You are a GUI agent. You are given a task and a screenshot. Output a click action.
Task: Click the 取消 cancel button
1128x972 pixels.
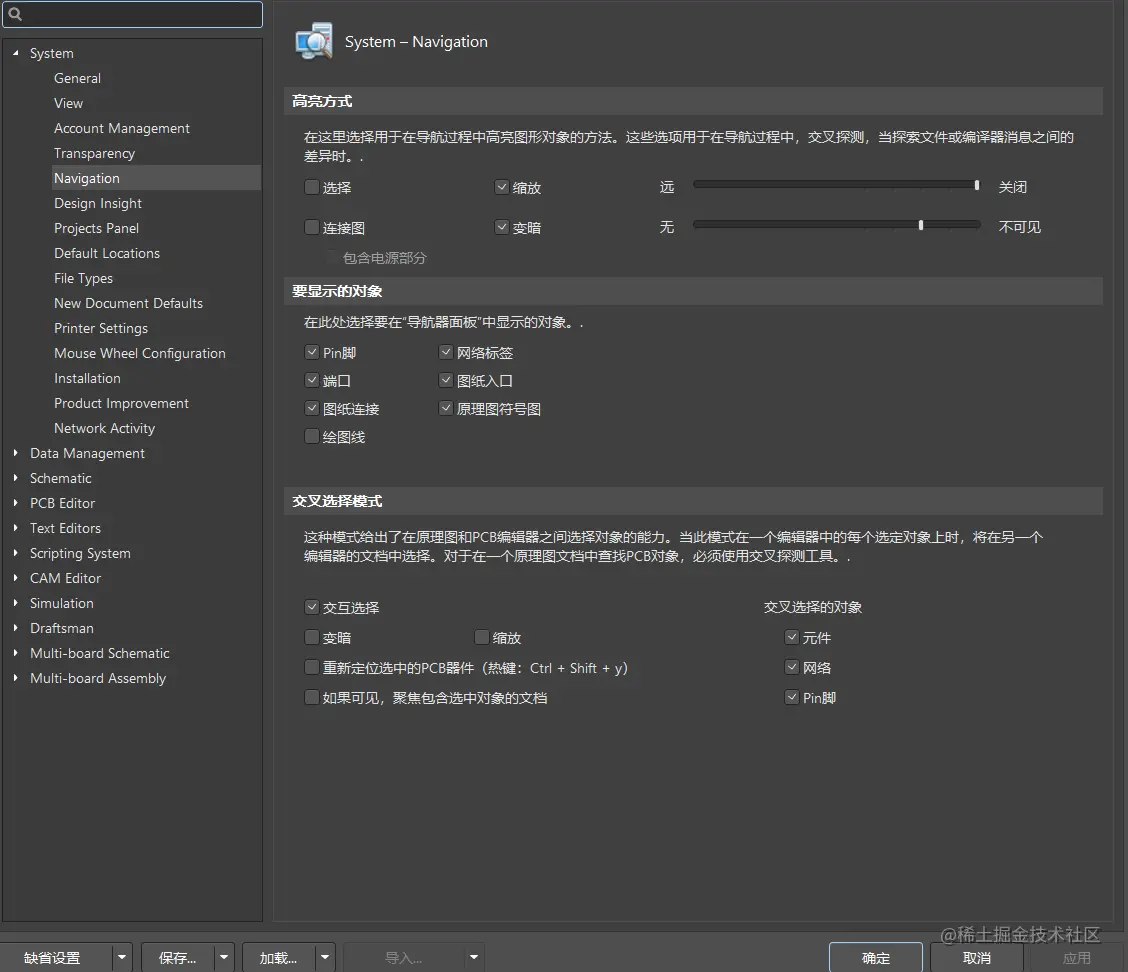point(977,958)
